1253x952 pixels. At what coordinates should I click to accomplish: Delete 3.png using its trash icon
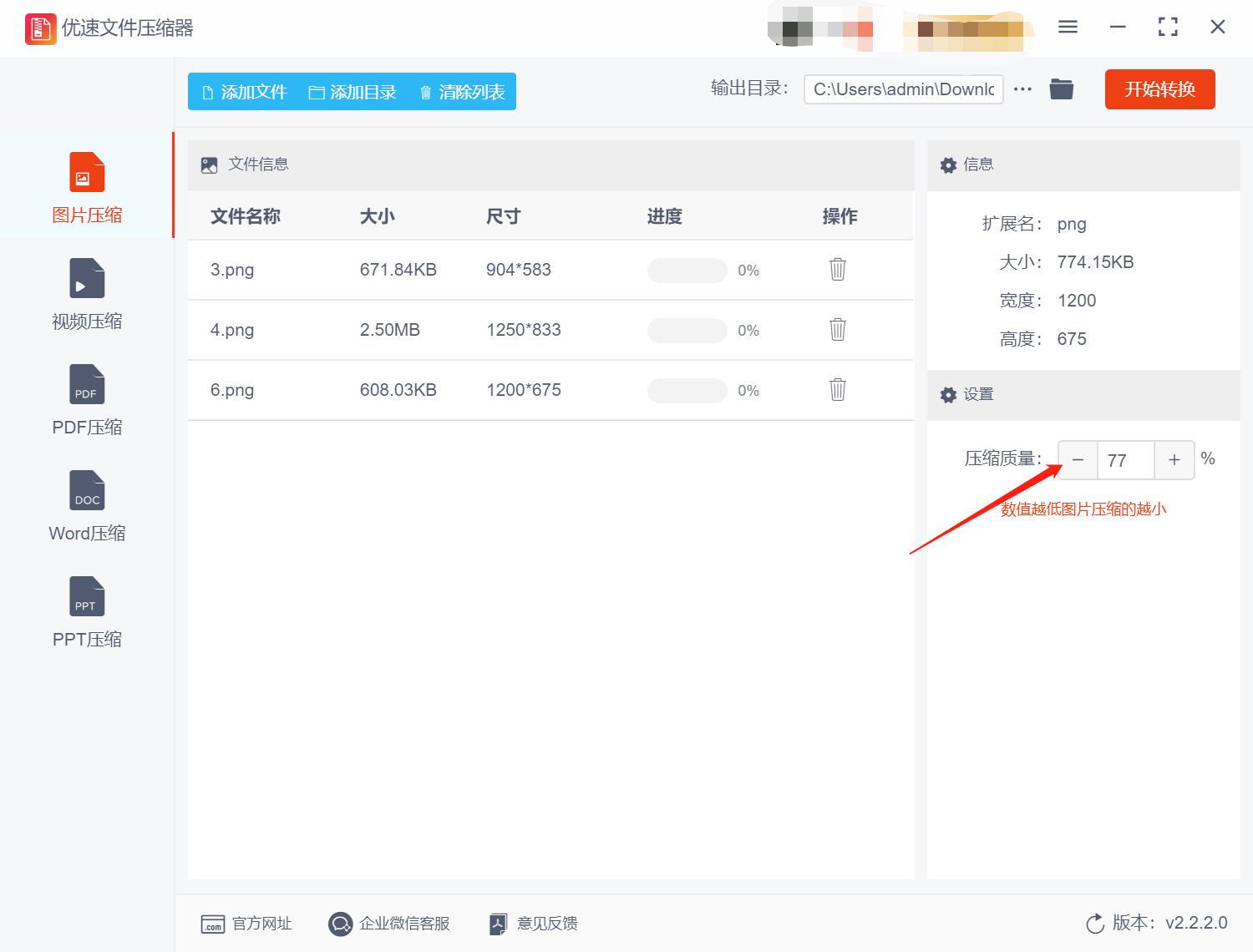click(x=837, y=270)
